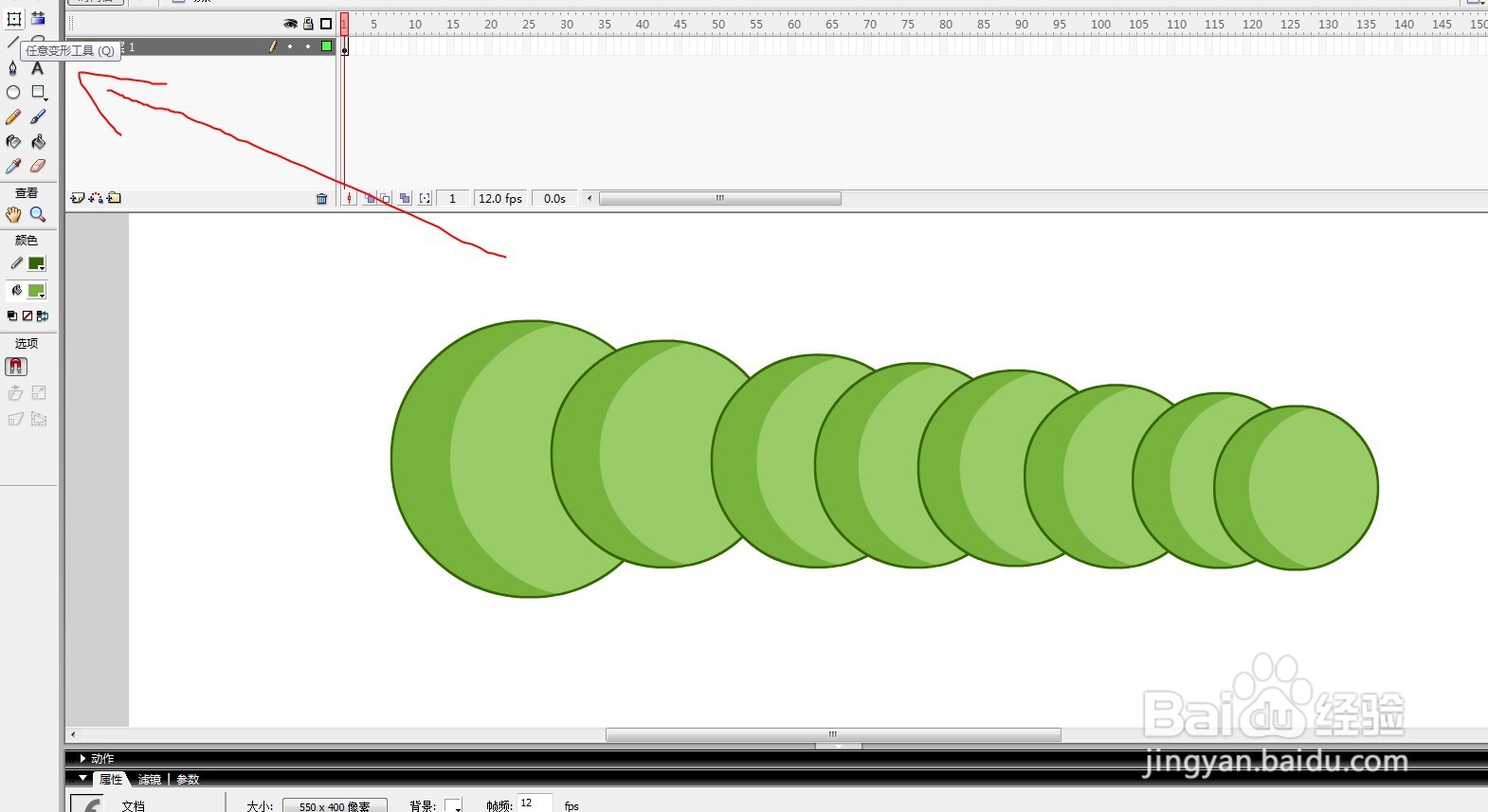Select the Zoom magnifier tool
The width and height of the screenshot is (1488, 812).
tap(38, 215)
